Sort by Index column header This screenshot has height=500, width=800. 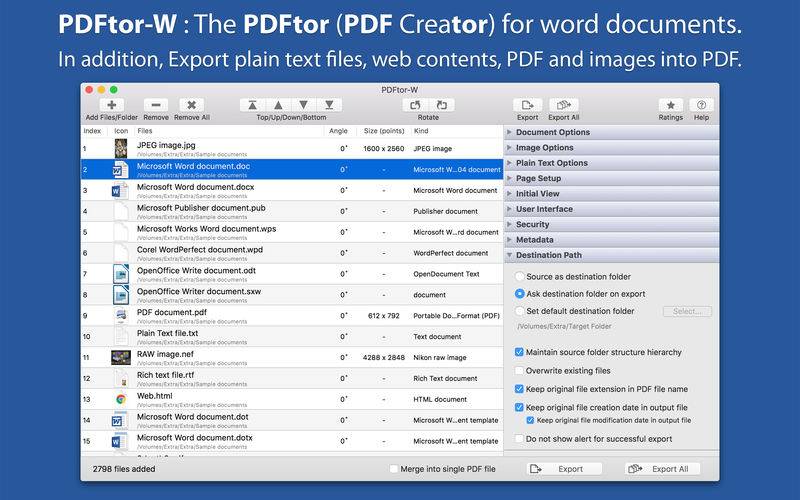tap(92, 131)
